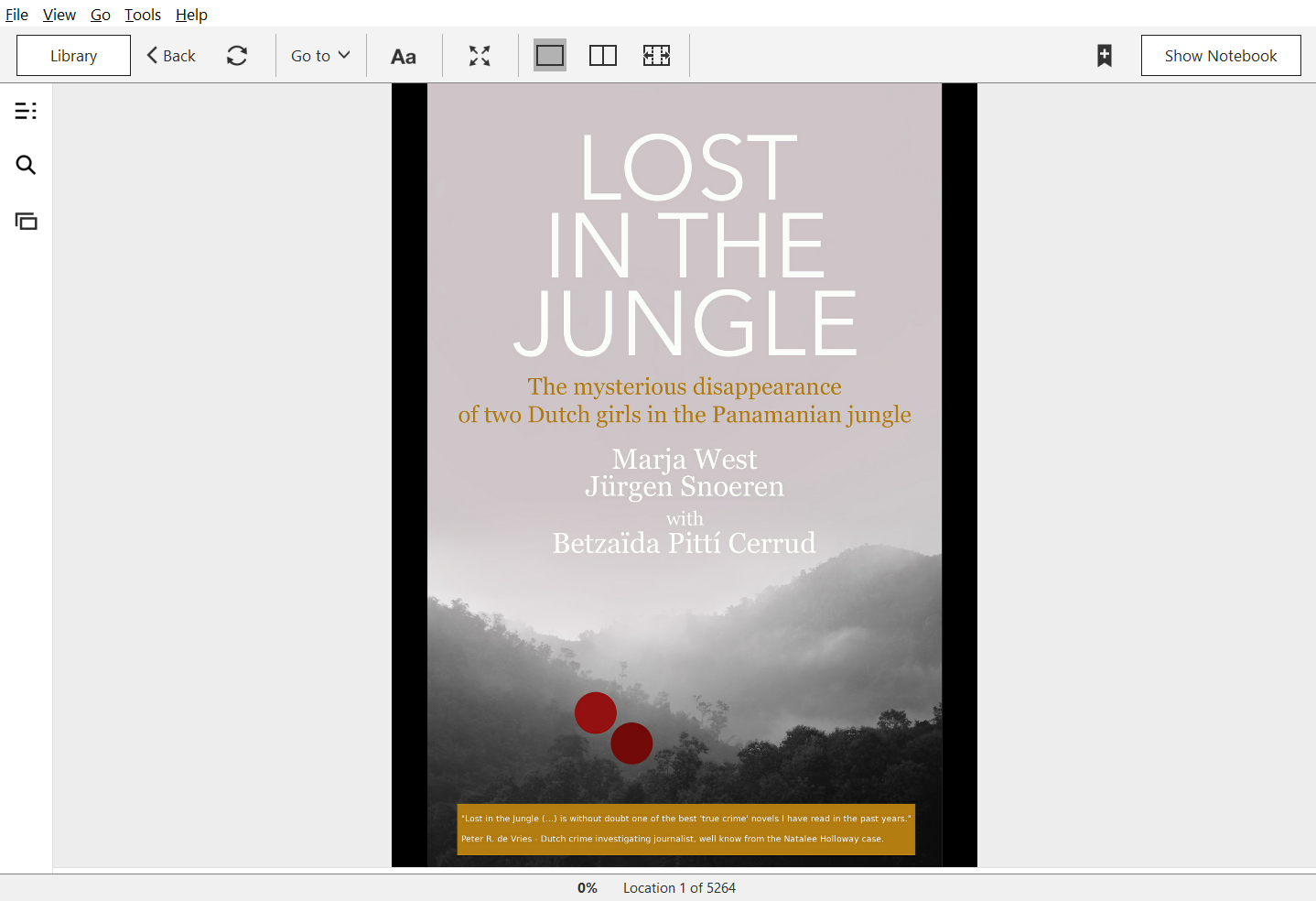The width and height of the screenshot is (1316, 901).
Task: Switch to two column view
Action: point(603,56)
